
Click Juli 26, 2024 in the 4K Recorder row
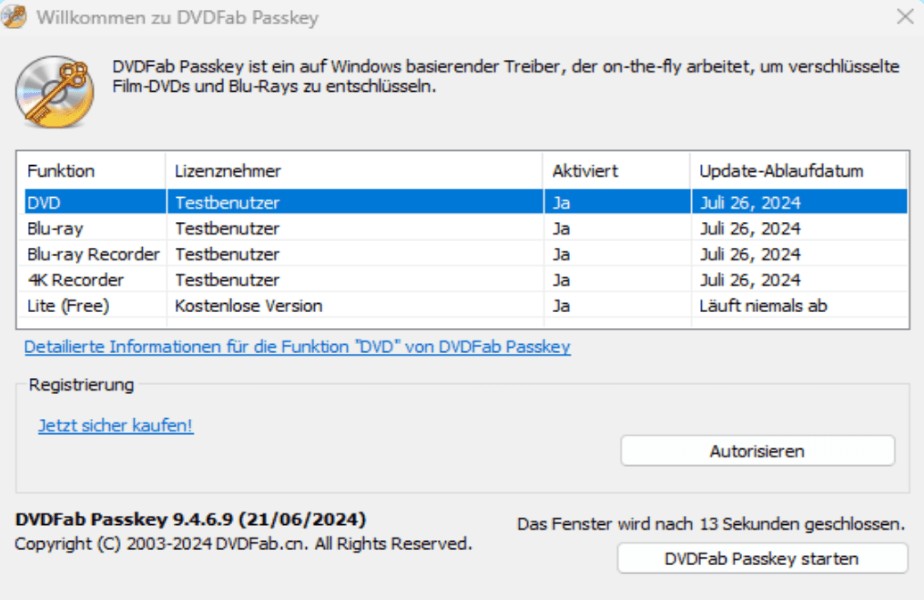(750, 280)
